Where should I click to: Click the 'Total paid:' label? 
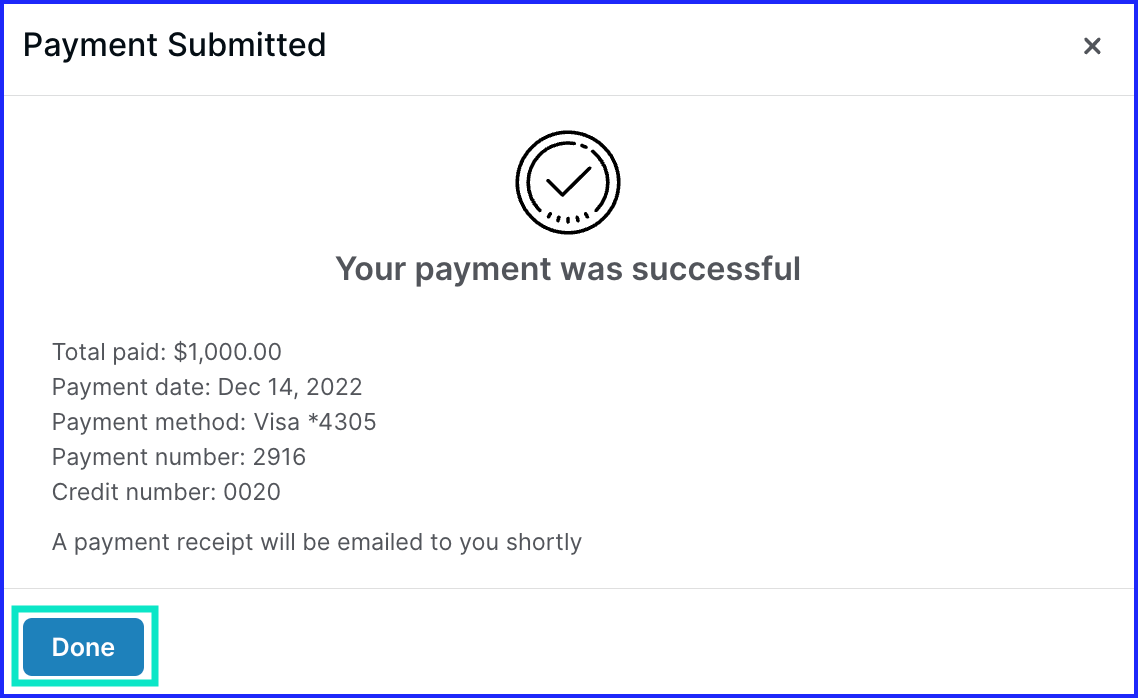click(110, 352)
